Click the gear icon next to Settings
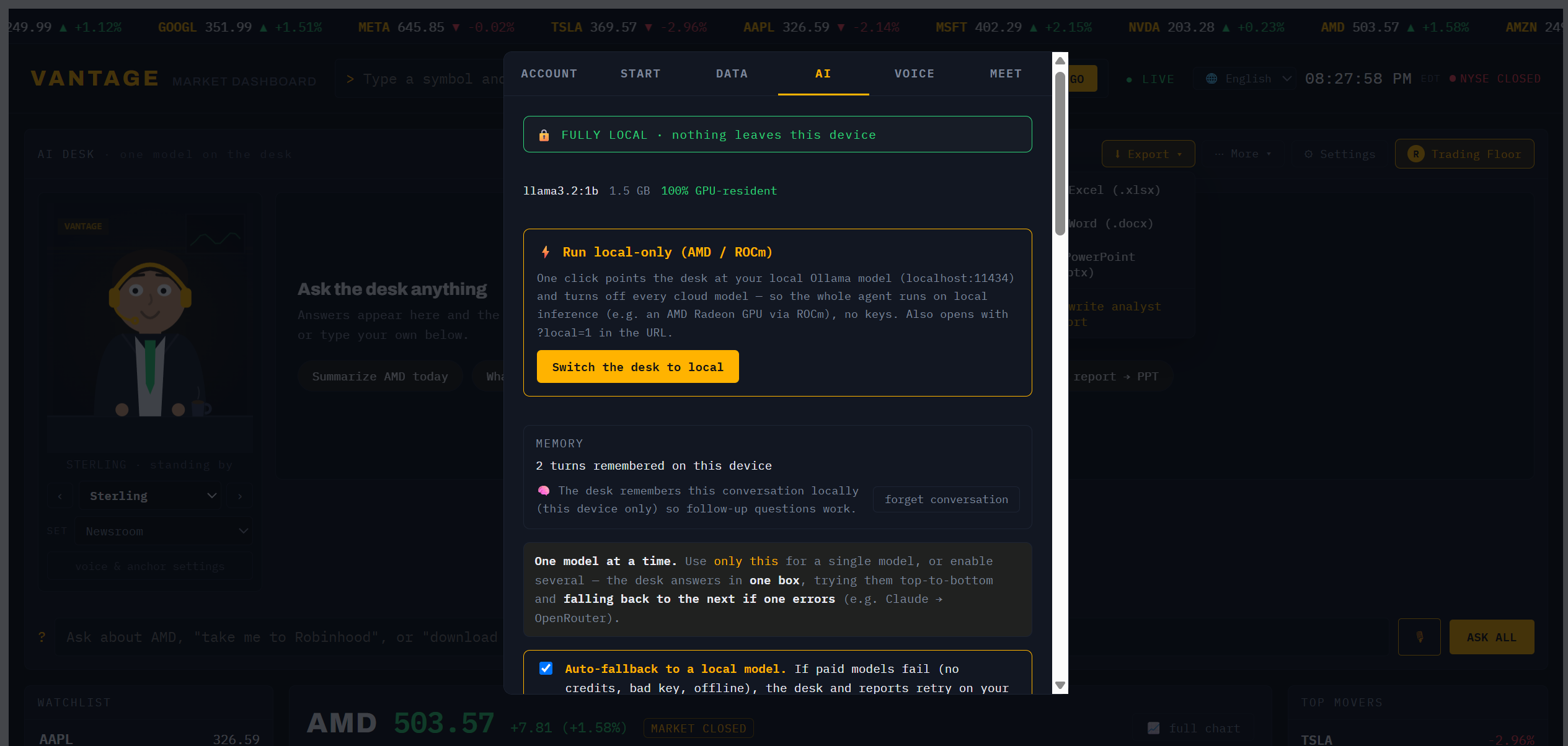 coord(1308,154)
